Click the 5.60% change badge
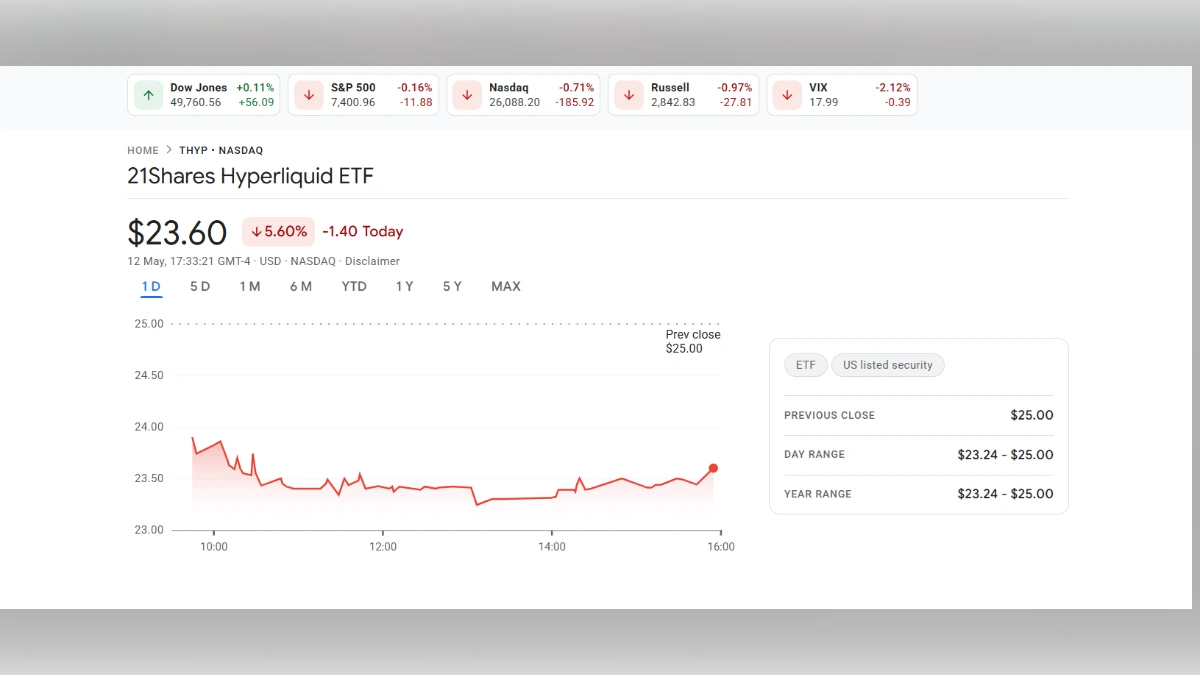Image resolution: width=1200 pixels, height=675 pixels. (278, 232)
